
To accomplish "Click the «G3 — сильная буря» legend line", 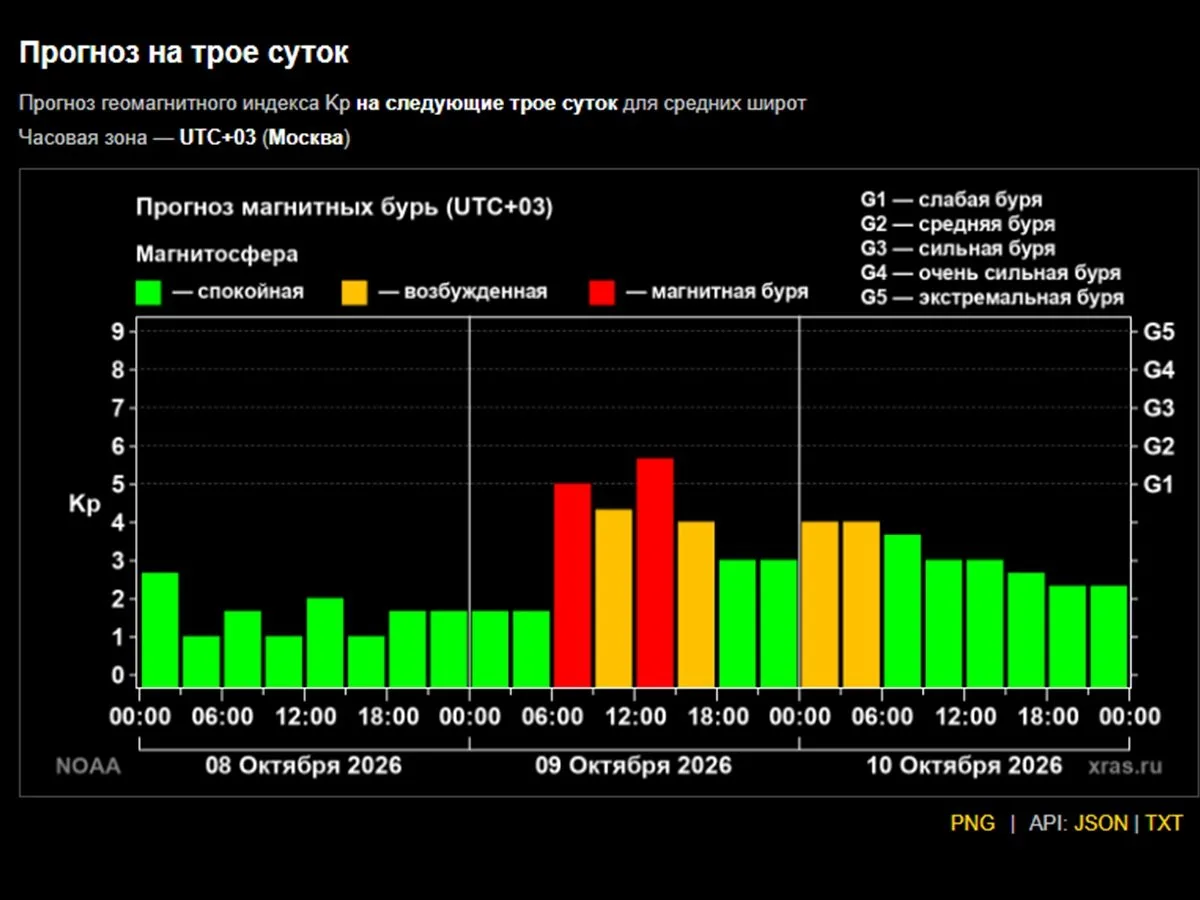I will [x=957, y=248].
